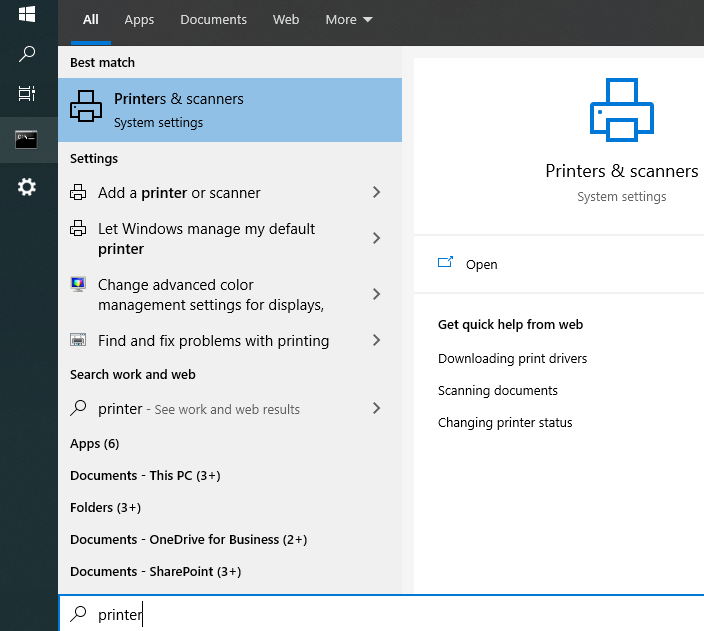
Task: Select the Web search tab
Action: [286, 20]
